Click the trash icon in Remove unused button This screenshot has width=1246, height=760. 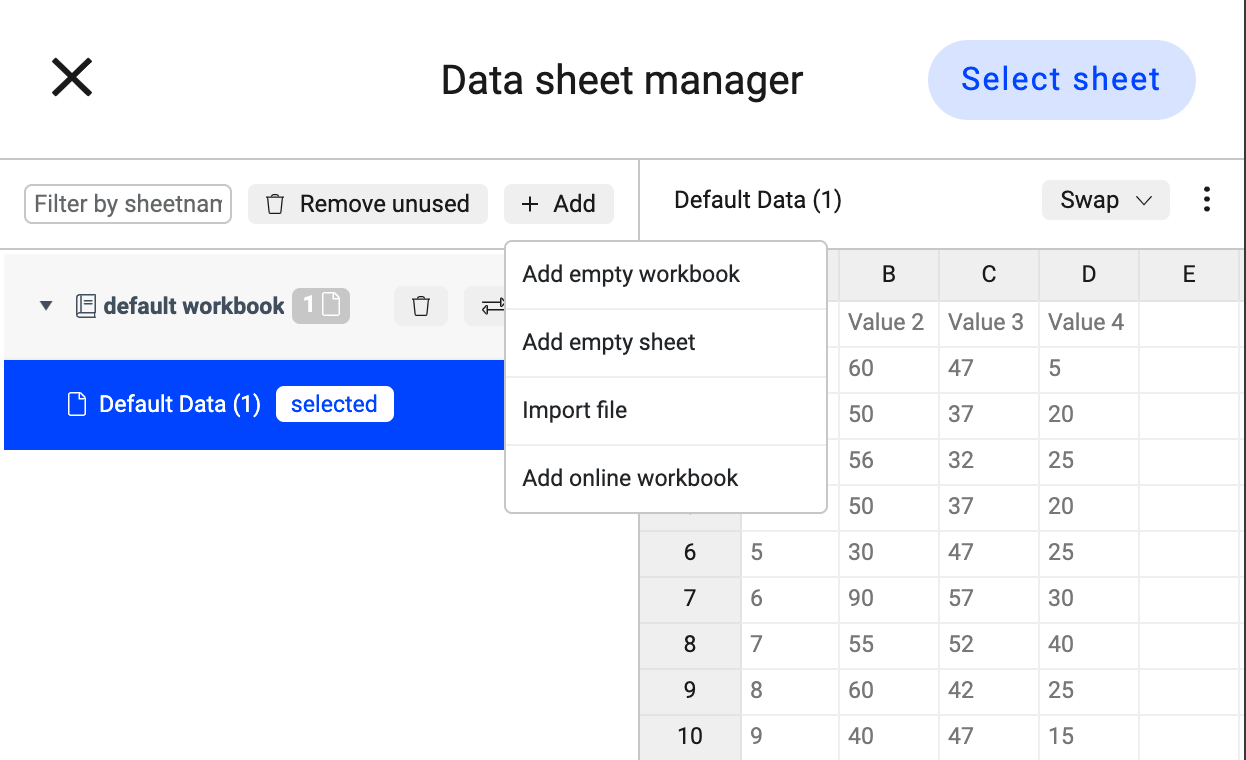coord(275,204)
